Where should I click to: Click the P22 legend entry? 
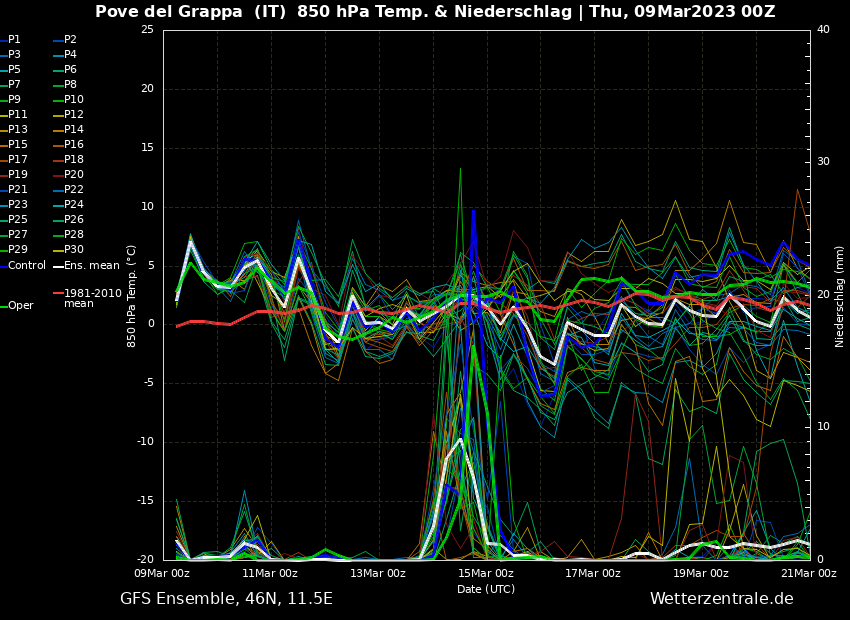pyautogui.click(x=68, y=189)
